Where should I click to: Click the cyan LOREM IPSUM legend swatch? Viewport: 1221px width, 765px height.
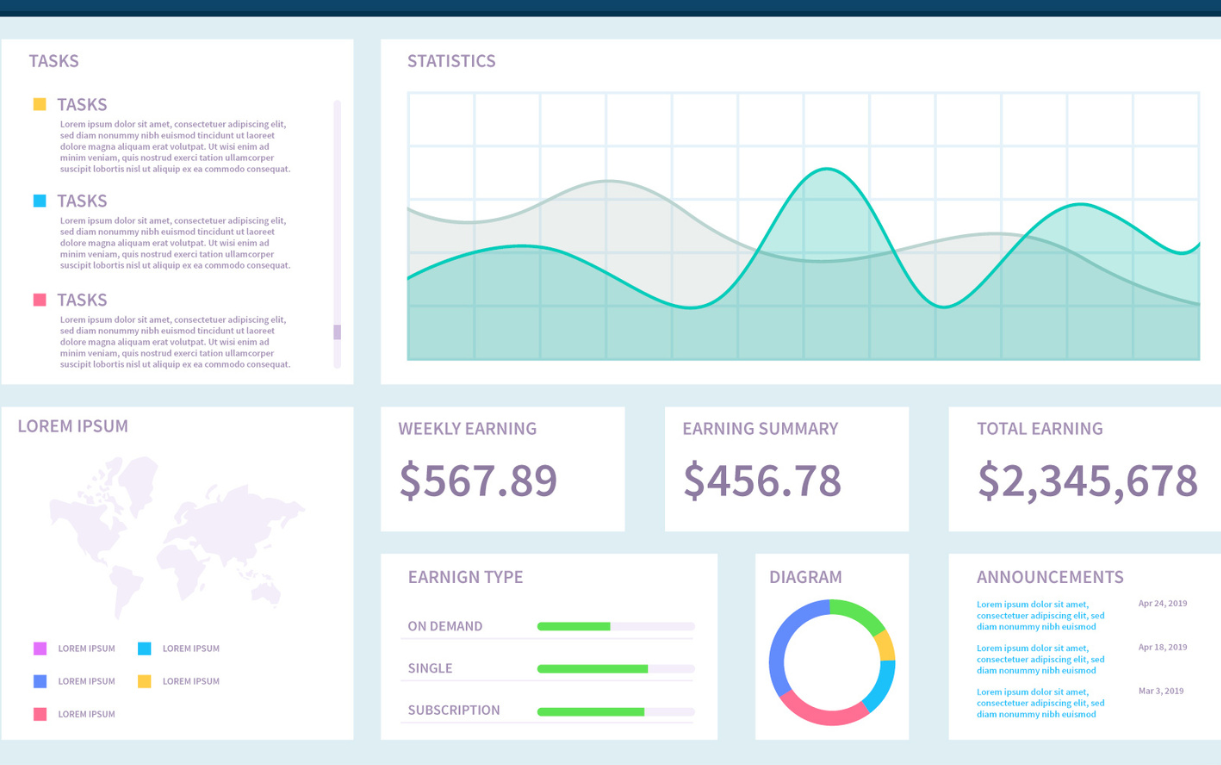pos(145,648)
